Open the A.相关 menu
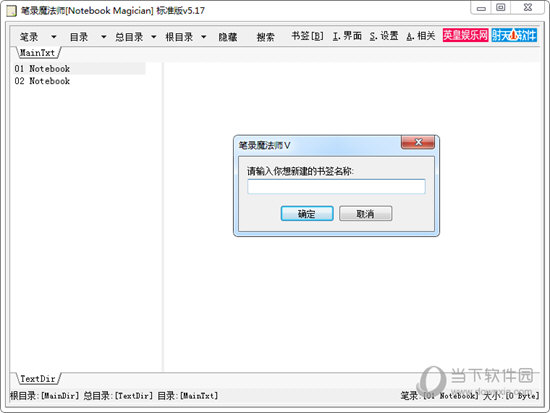The height and width of the screenshot is (413, 550). (x=421, y=36)
